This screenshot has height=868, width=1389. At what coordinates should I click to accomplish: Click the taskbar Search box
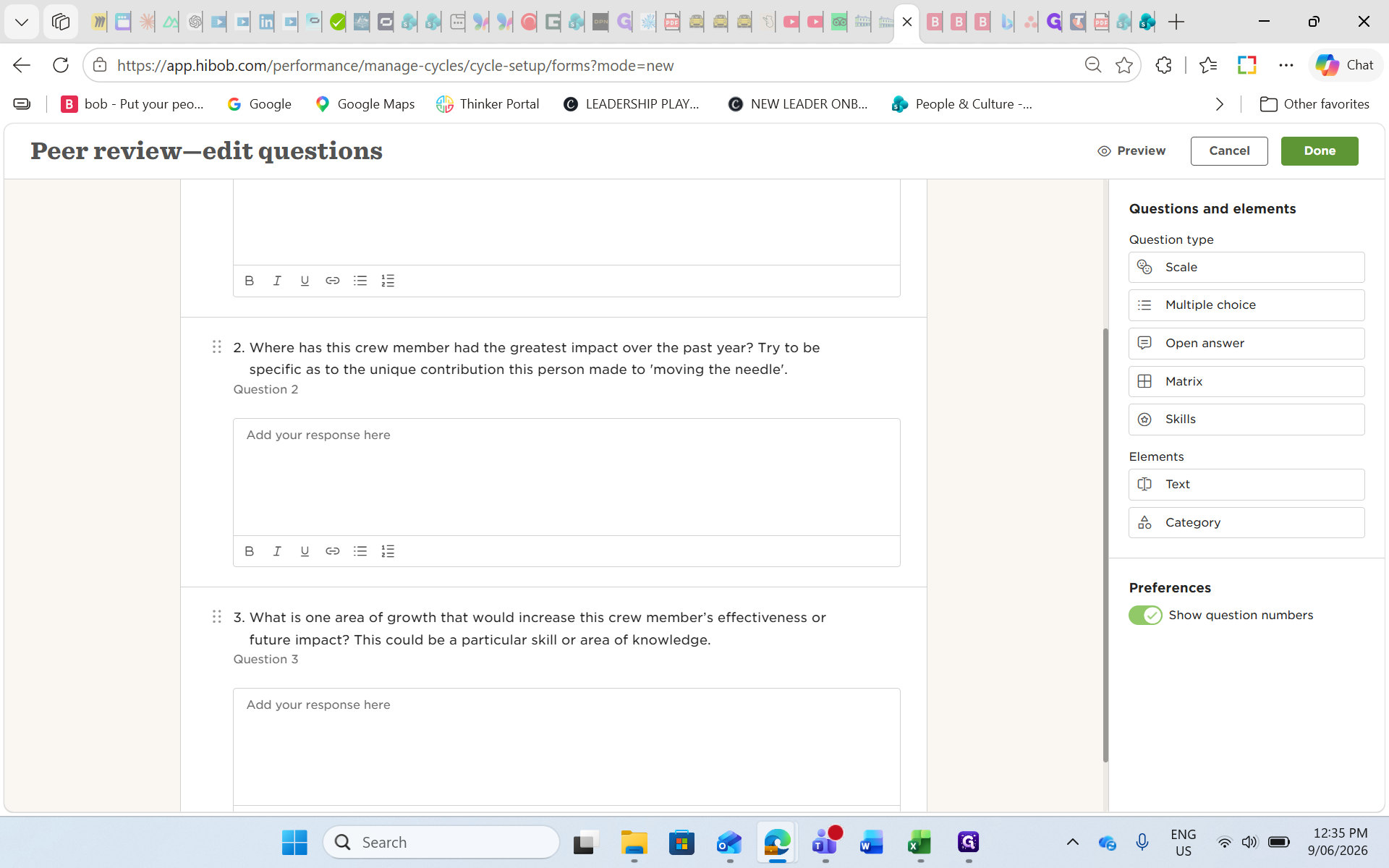(x=441, y=842)
